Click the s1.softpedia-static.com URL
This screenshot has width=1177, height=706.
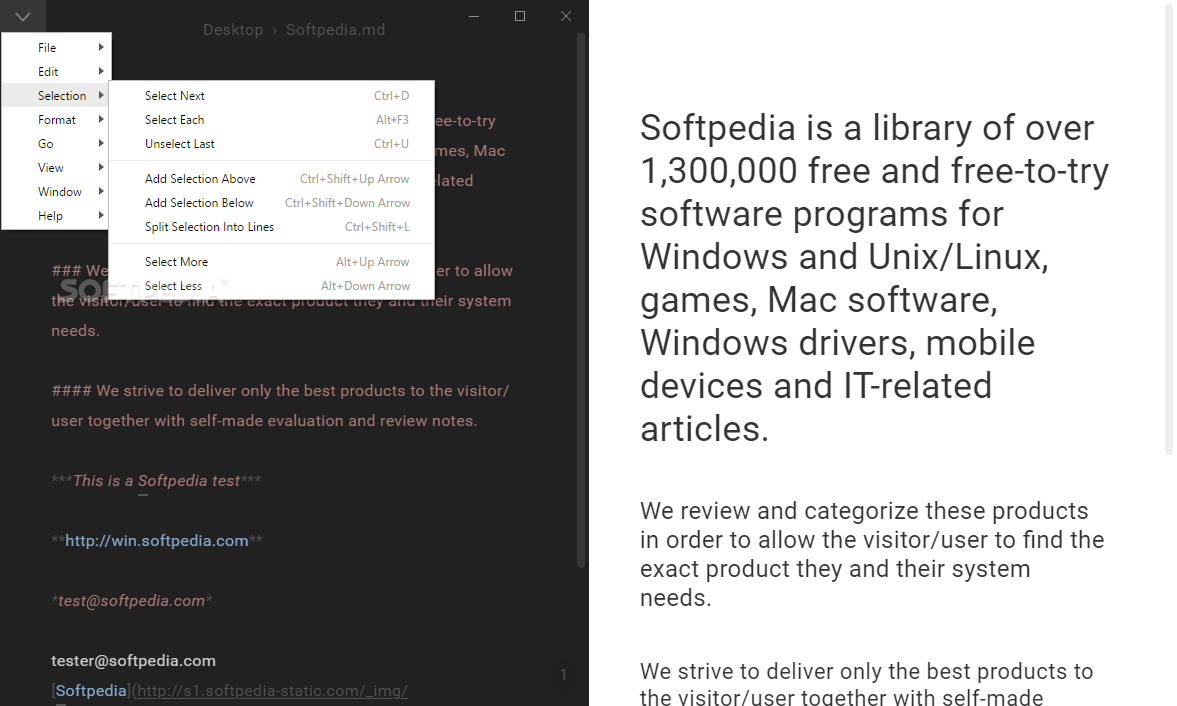[x=272, y=691]
